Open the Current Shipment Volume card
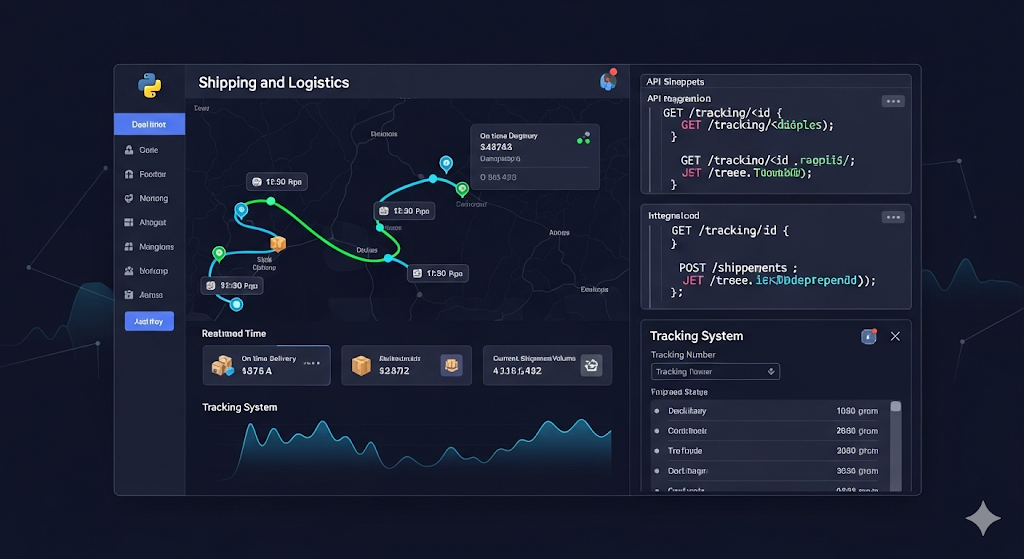This screenshot has height=559, width=1024. (547, 366)
